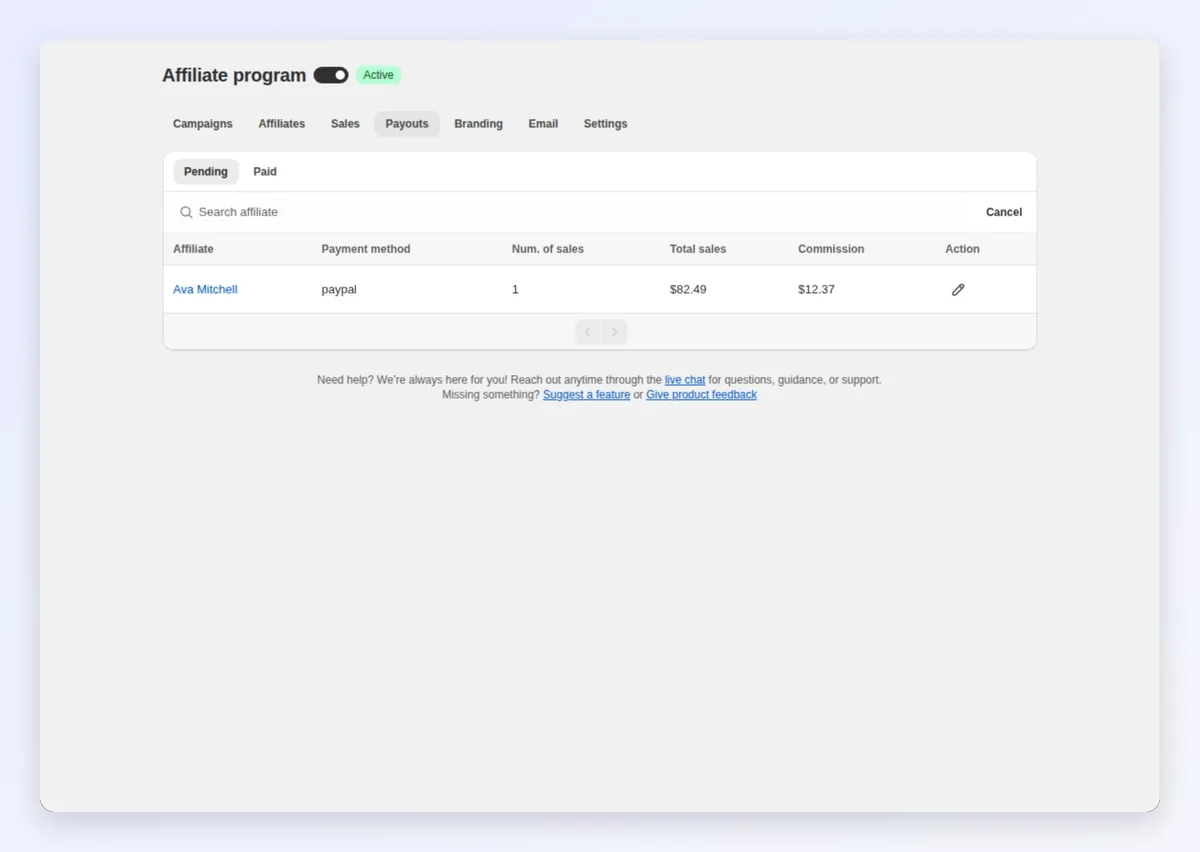Click the Active status badge
Viewport: 1200px width, 852px height.
coord(378,75)
